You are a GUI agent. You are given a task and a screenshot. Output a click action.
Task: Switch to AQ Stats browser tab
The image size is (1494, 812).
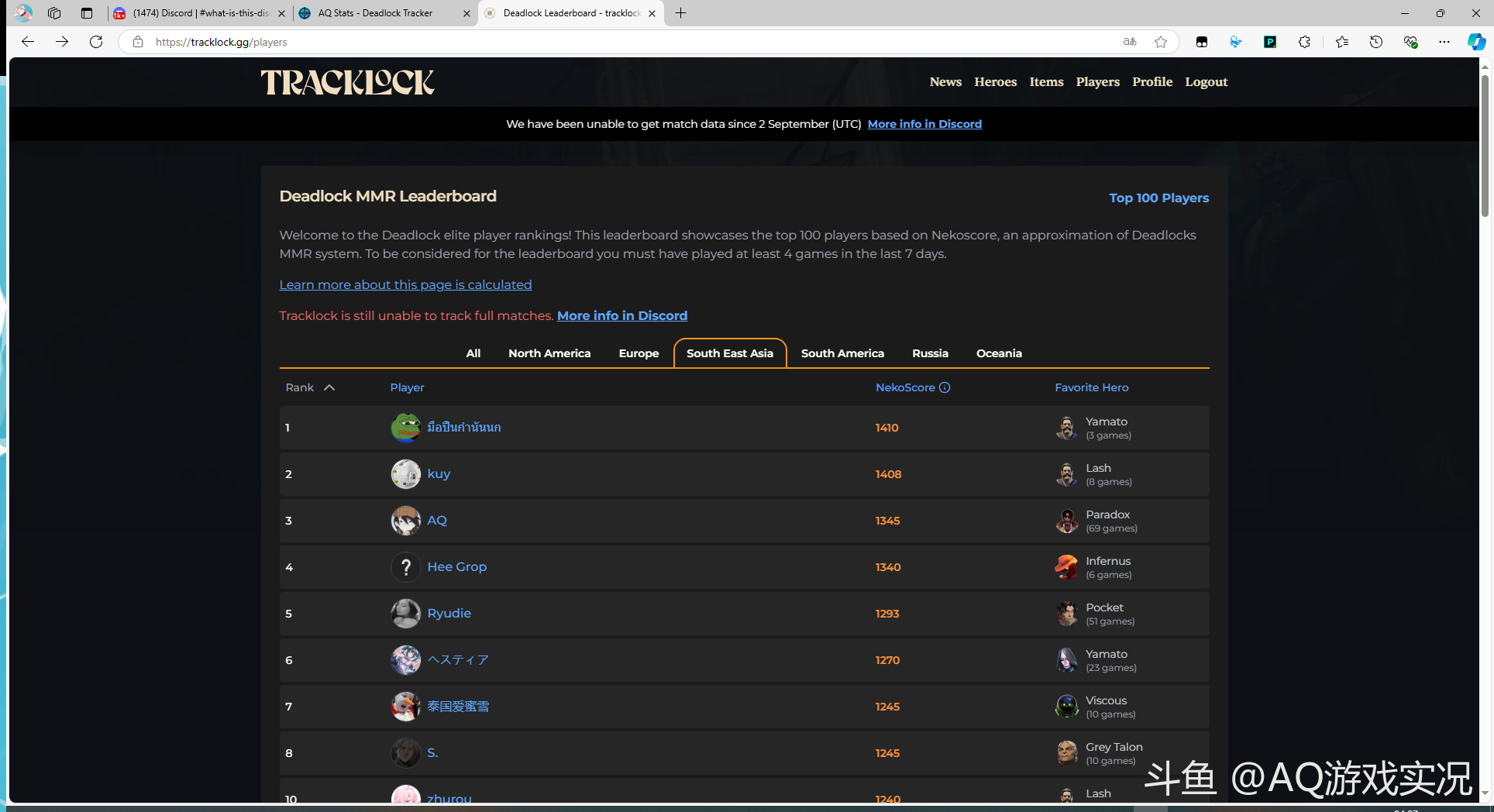[x=376, y=13]
